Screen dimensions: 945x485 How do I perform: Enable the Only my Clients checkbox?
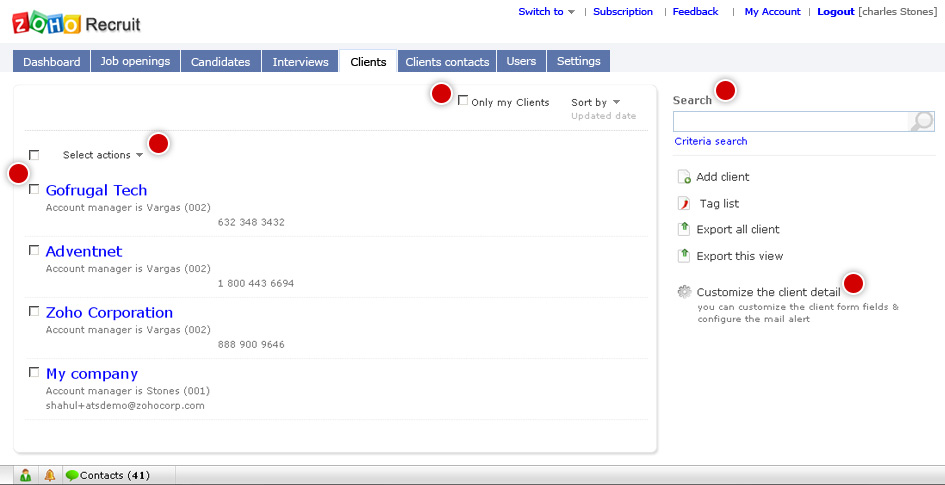(x=463, y=101)
